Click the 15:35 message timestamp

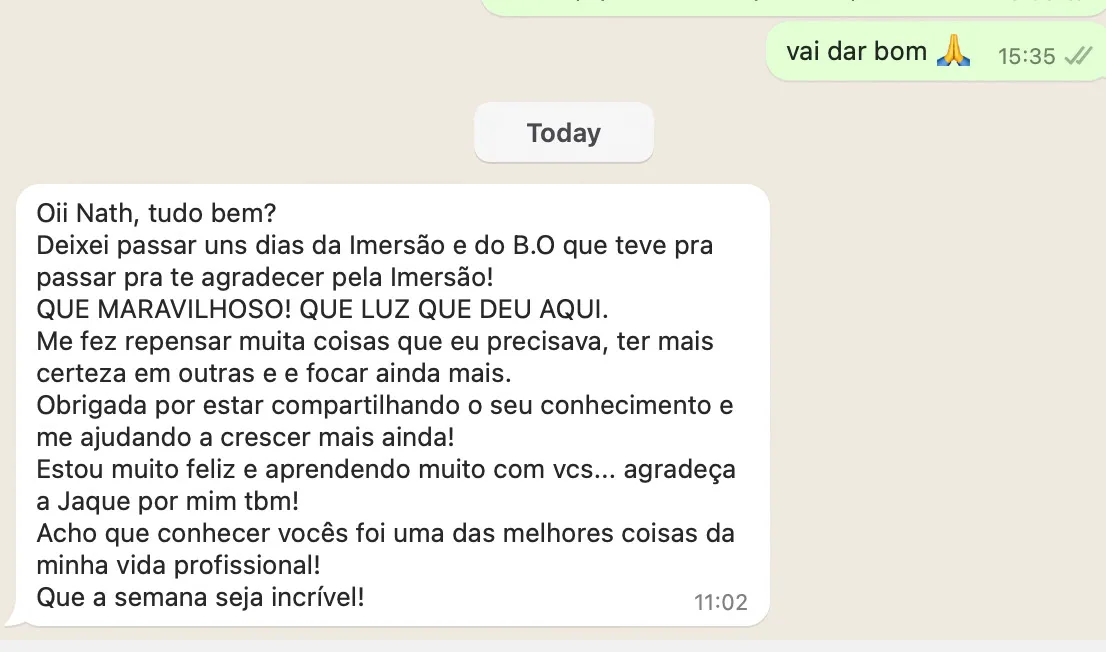click(1026, 56)
